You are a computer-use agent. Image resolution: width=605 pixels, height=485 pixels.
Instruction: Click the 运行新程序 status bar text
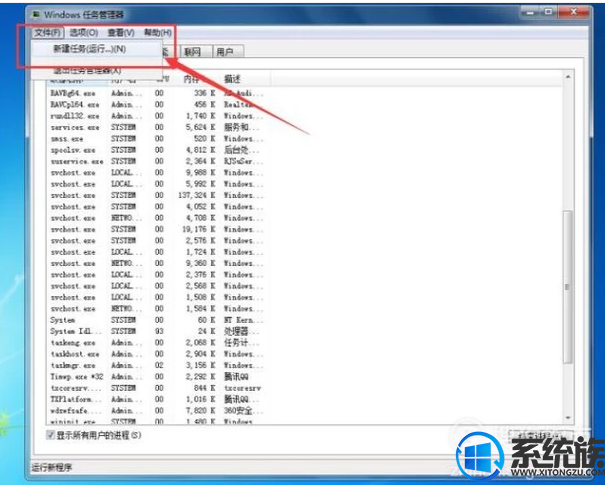click(52, 468)
